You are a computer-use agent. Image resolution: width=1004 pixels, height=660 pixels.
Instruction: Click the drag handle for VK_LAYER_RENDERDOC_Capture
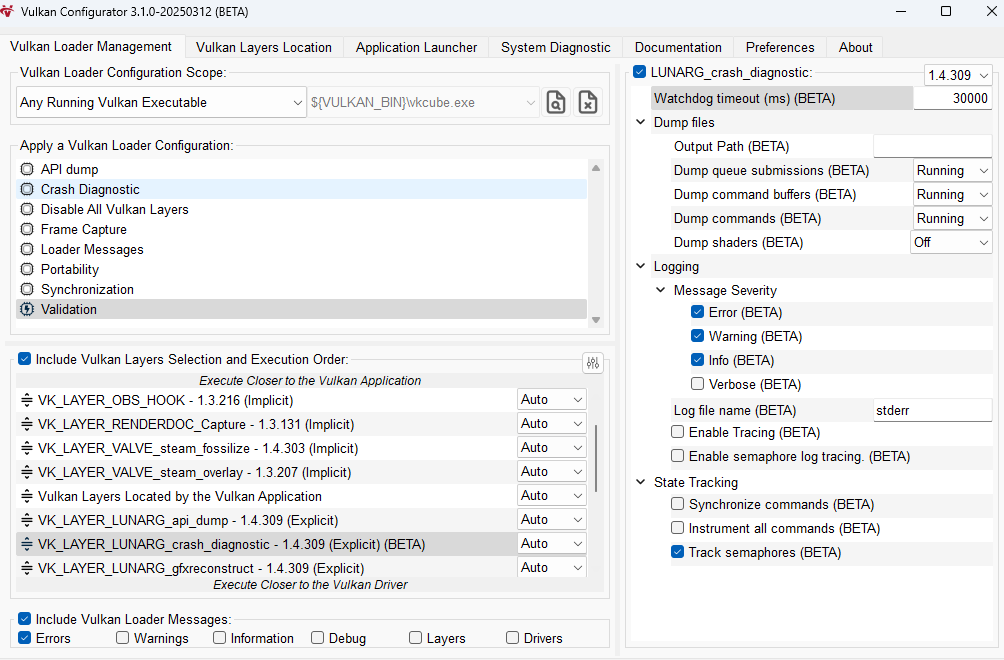[24, 423]
